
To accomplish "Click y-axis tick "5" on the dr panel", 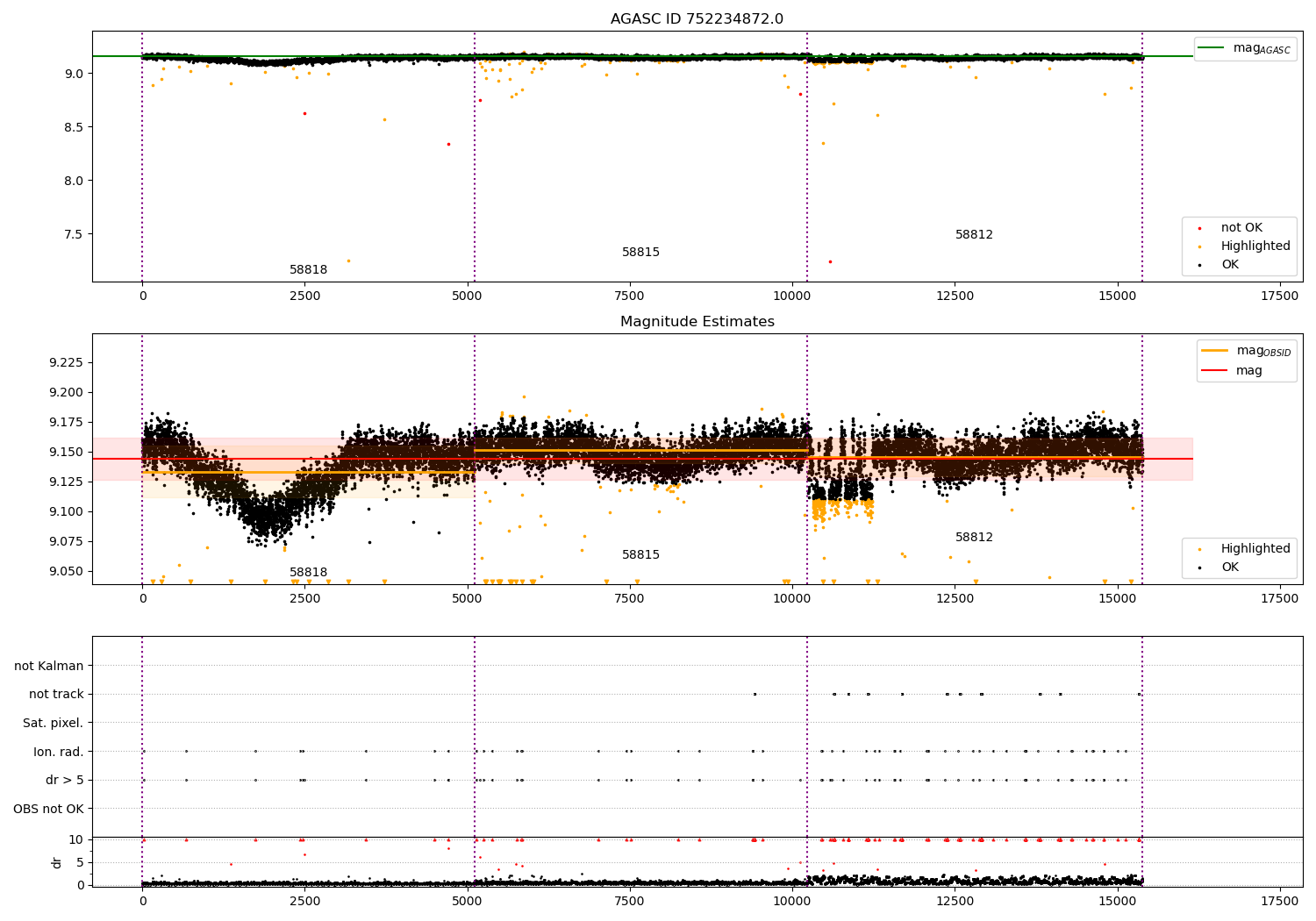I will (80, 863).
